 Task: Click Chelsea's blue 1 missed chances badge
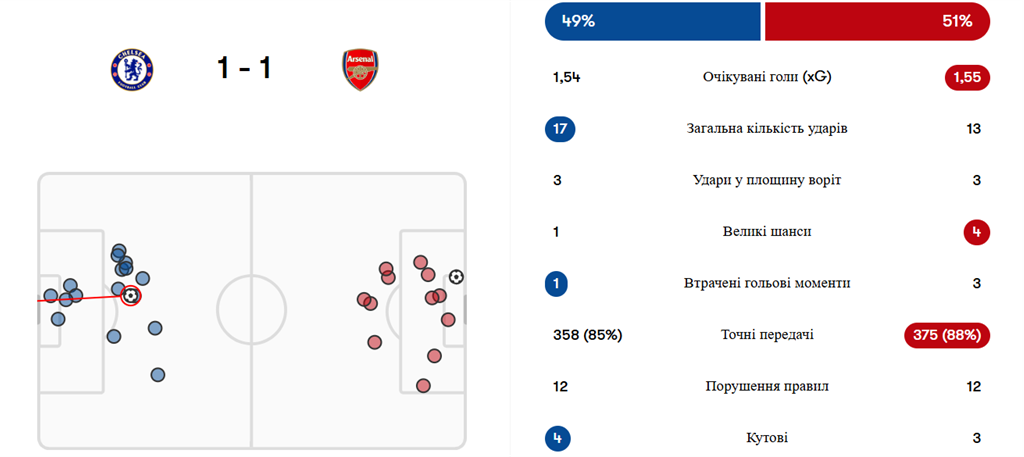557,283
